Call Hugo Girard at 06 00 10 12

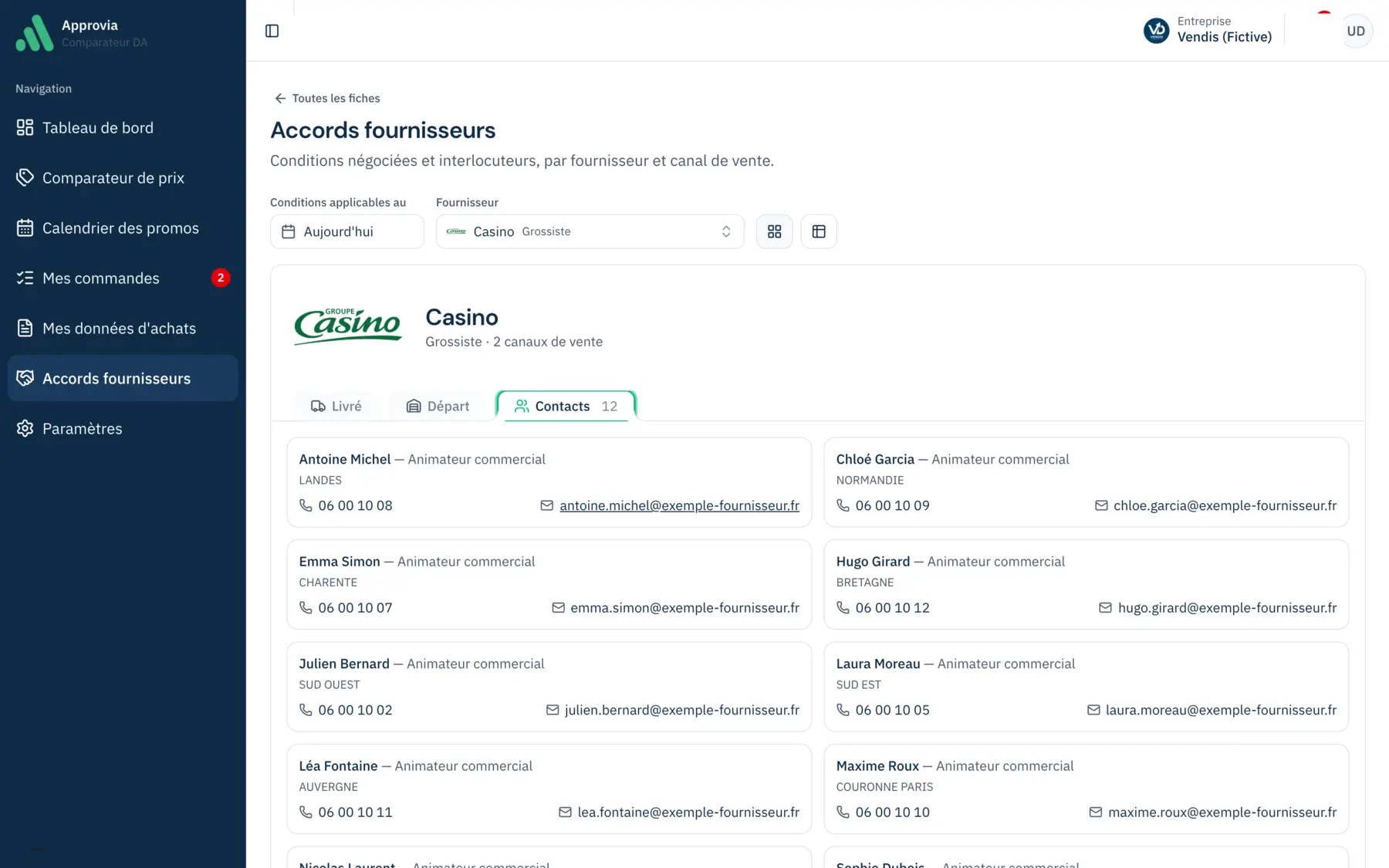(892, 607)
